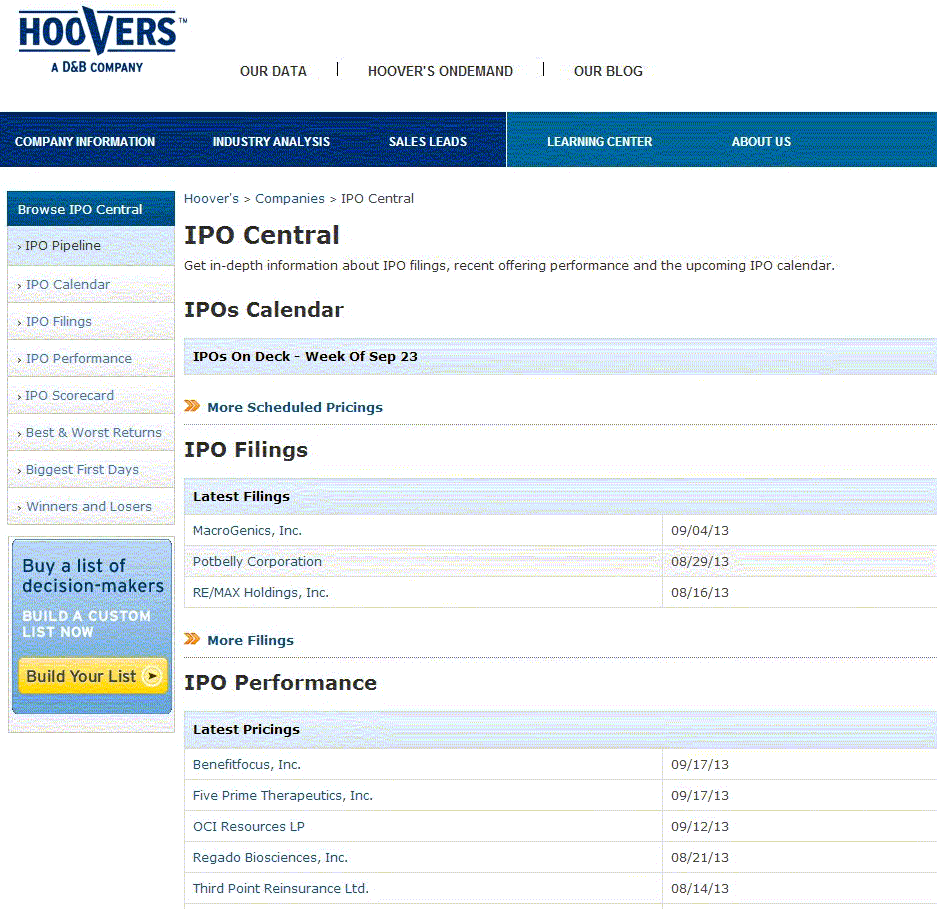Viewport: 937px width, 909px height.
Task: Open the About Us navigation item
Action: [761, 142]
